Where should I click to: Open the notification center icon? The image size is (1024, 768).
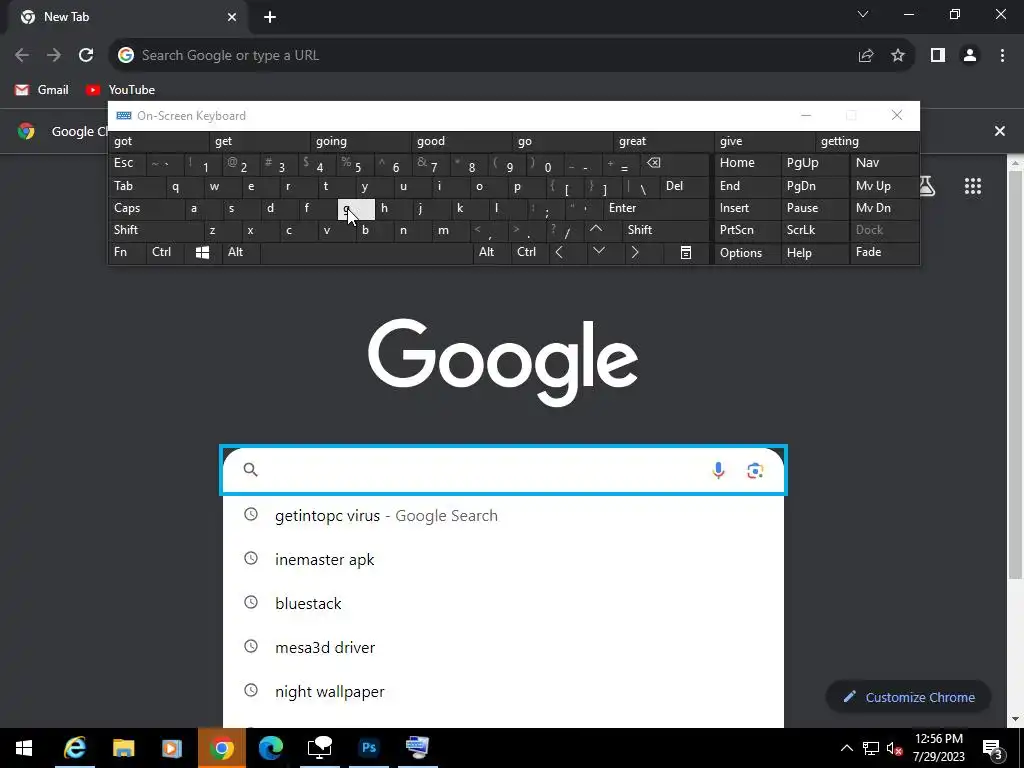click(993, 748)
